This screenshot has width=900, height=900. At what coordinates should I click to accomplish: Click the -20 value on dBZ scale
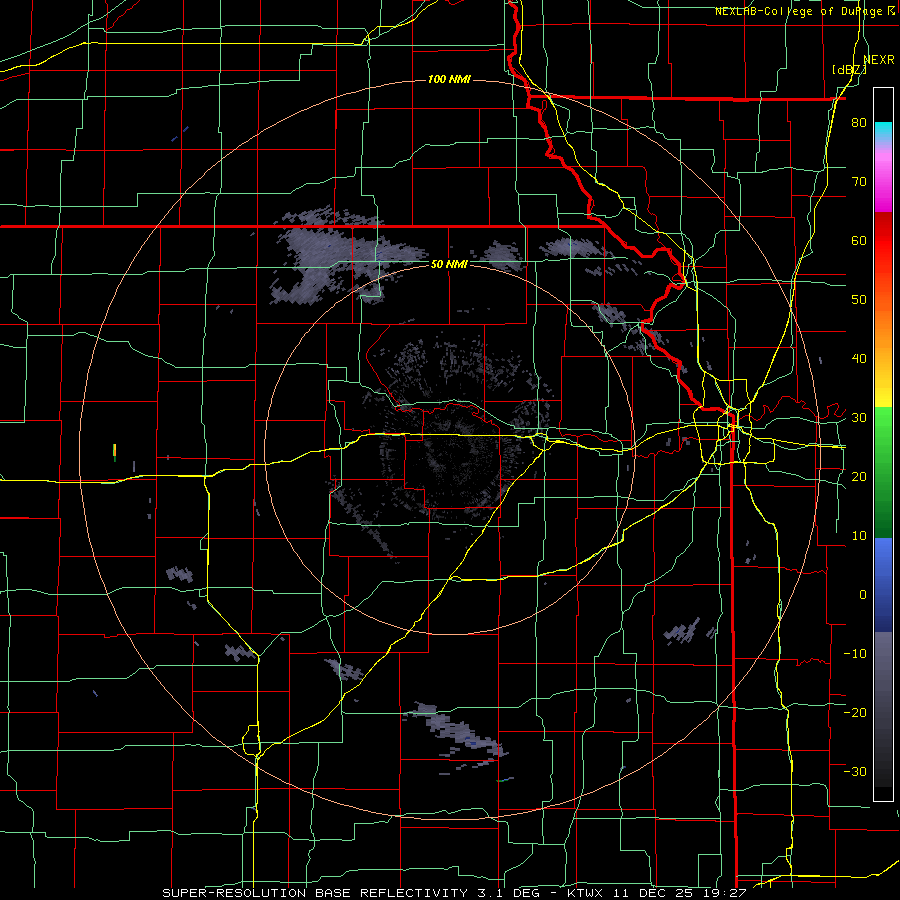(855, 712)
